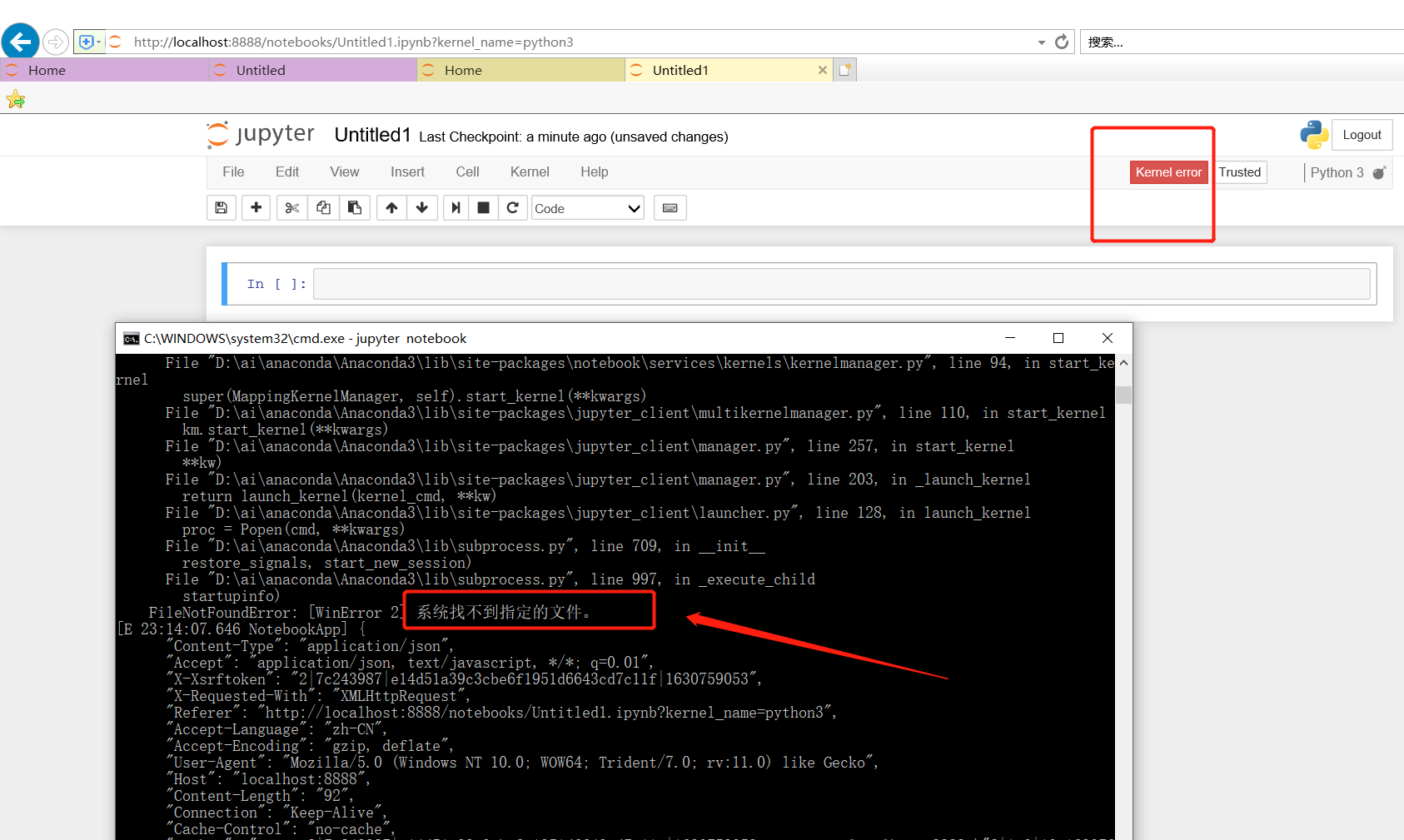Screen dimensions: 1404x840
Task: Click the cmd window title bar icon
Action: 132,338
